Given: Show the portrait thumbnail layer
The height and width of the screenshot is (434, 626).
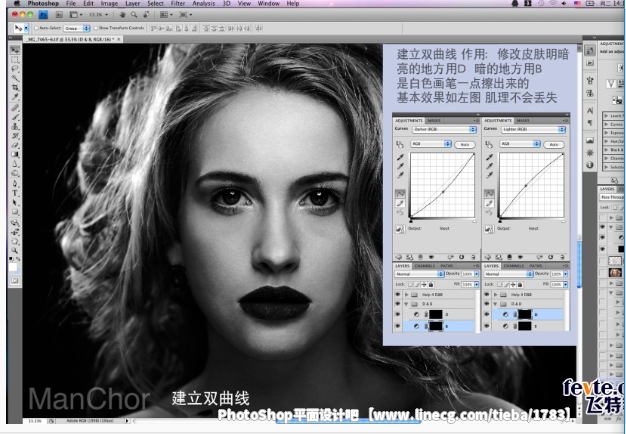Looking at the screenshot, I should pos(602,272).
